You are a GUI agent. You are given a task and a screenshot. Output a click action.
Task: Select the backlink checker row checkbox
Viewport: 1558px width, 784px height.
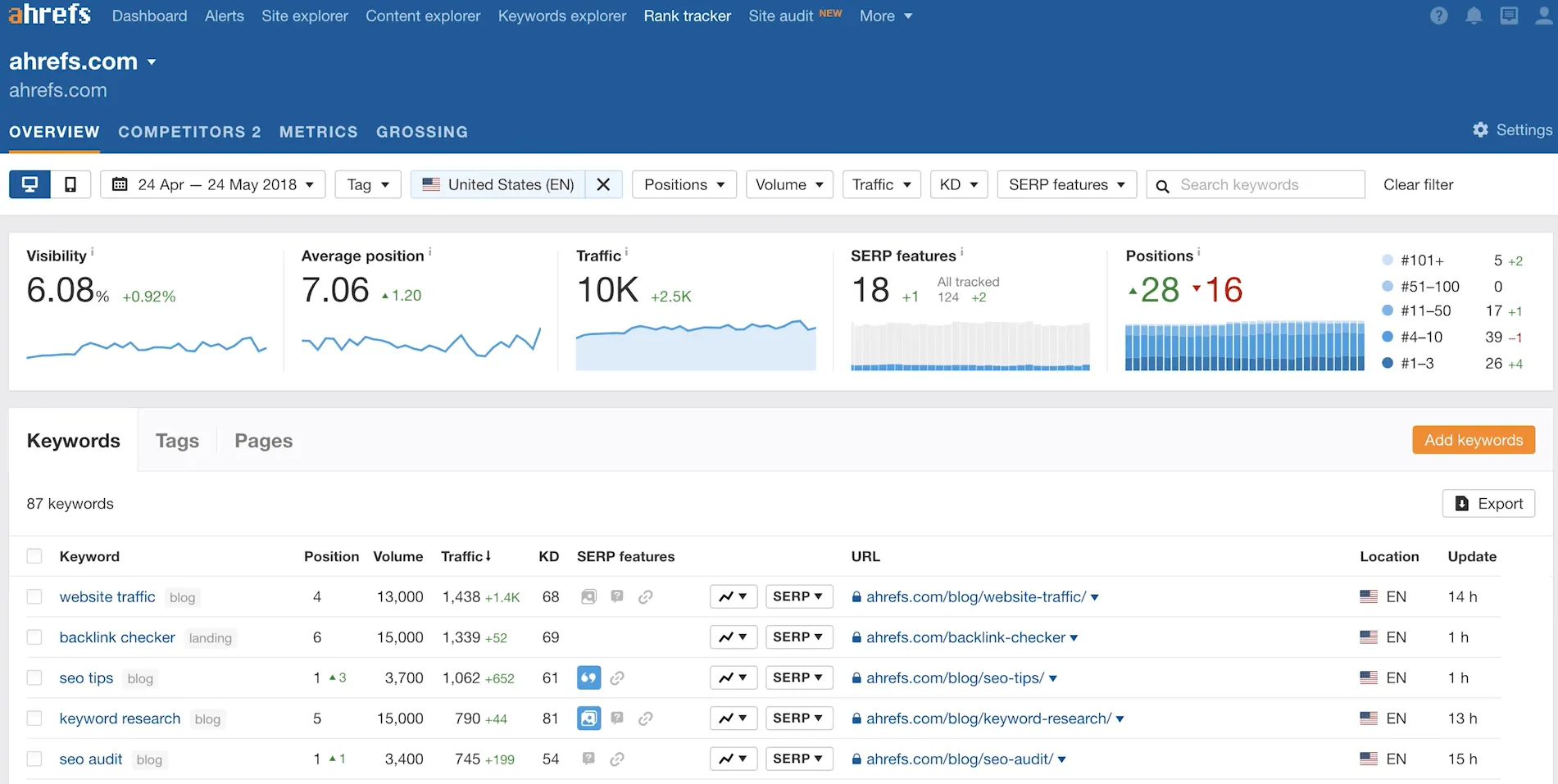pyautogui.click(x=34, y=637)
